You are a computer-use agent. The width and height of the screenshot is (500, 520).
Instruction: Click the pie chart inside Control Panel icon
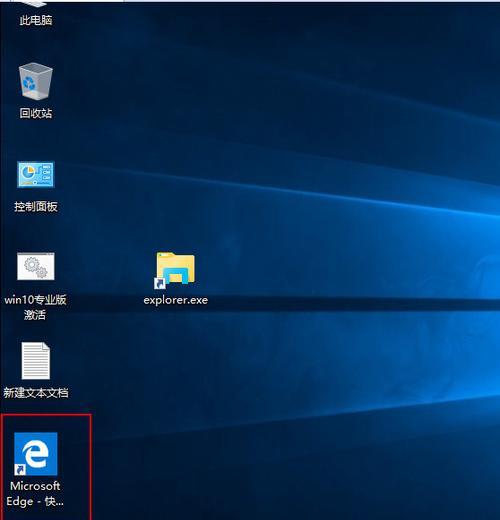click(x=27, y=173)
